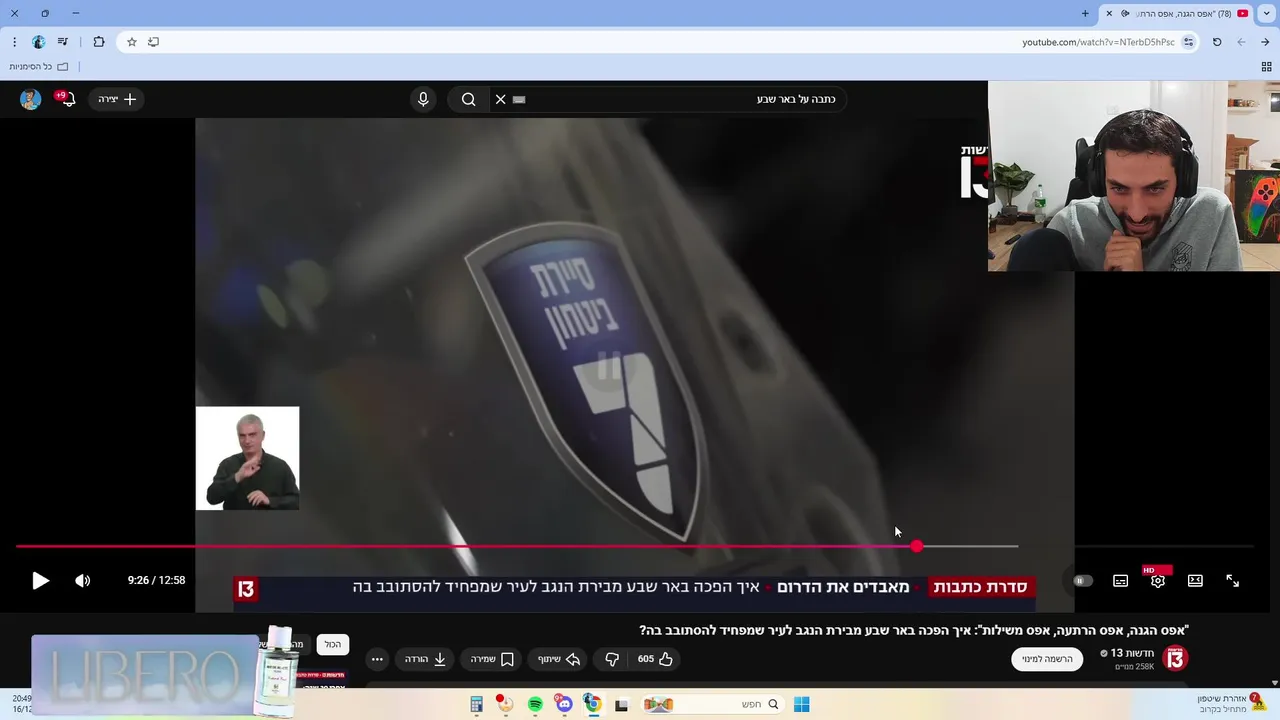Open video quality settings gear

point(1157,581)
